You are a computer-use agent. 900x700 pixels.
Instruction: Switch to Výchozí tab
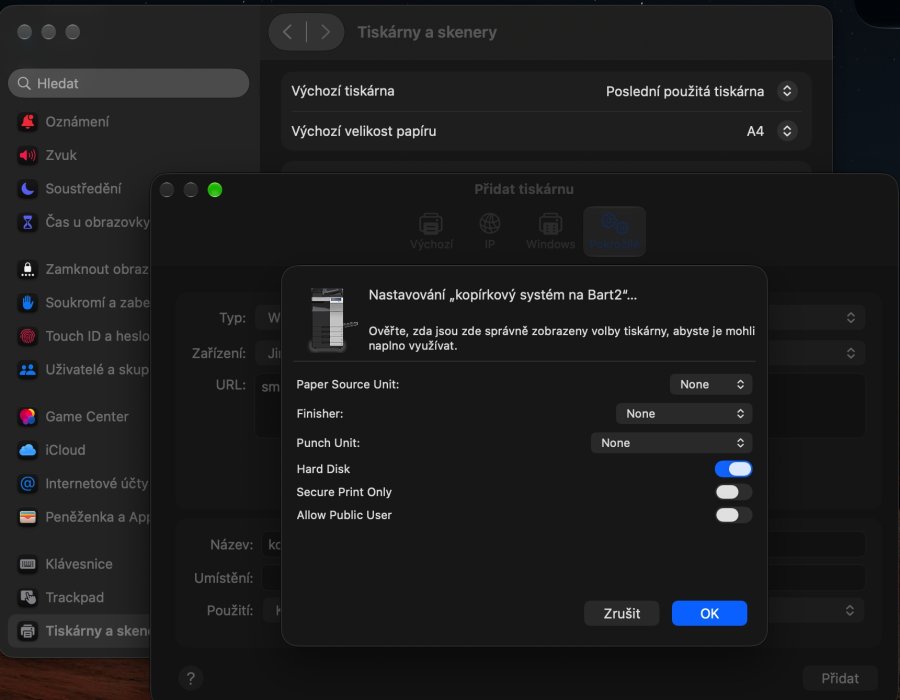[x=431, y=231]
